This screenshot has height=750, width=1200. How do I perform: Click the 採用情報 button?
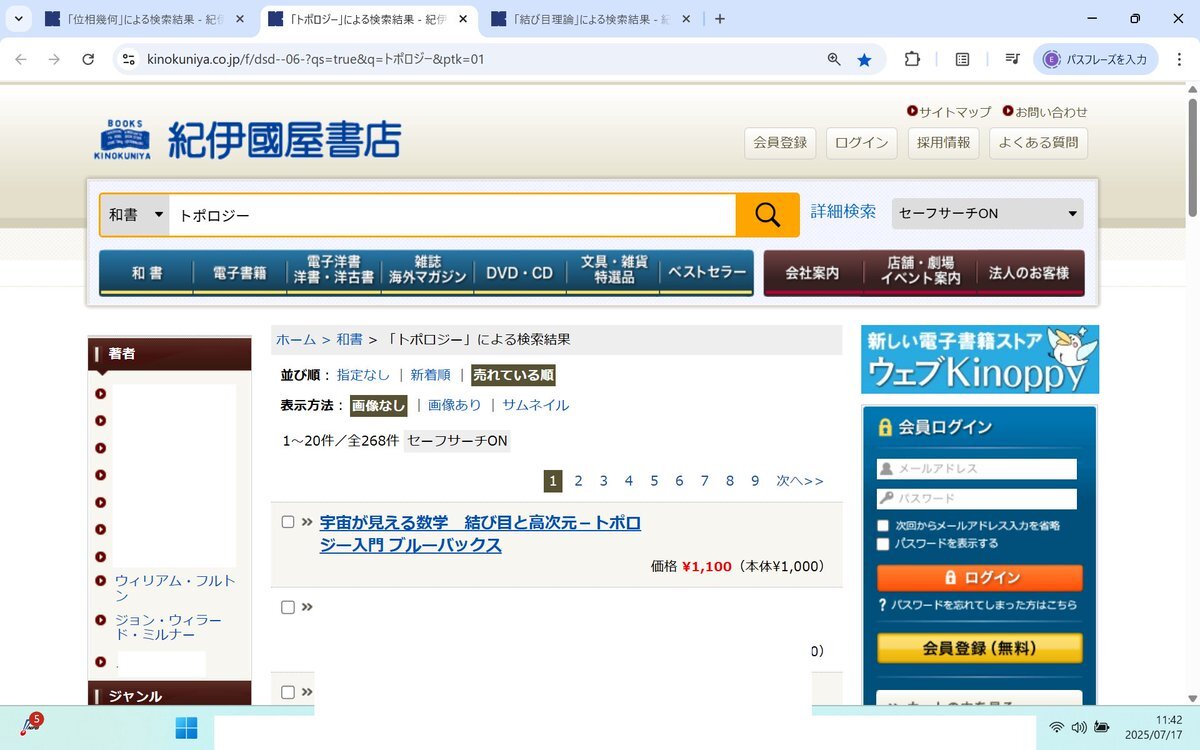click(x=944, y=143)
